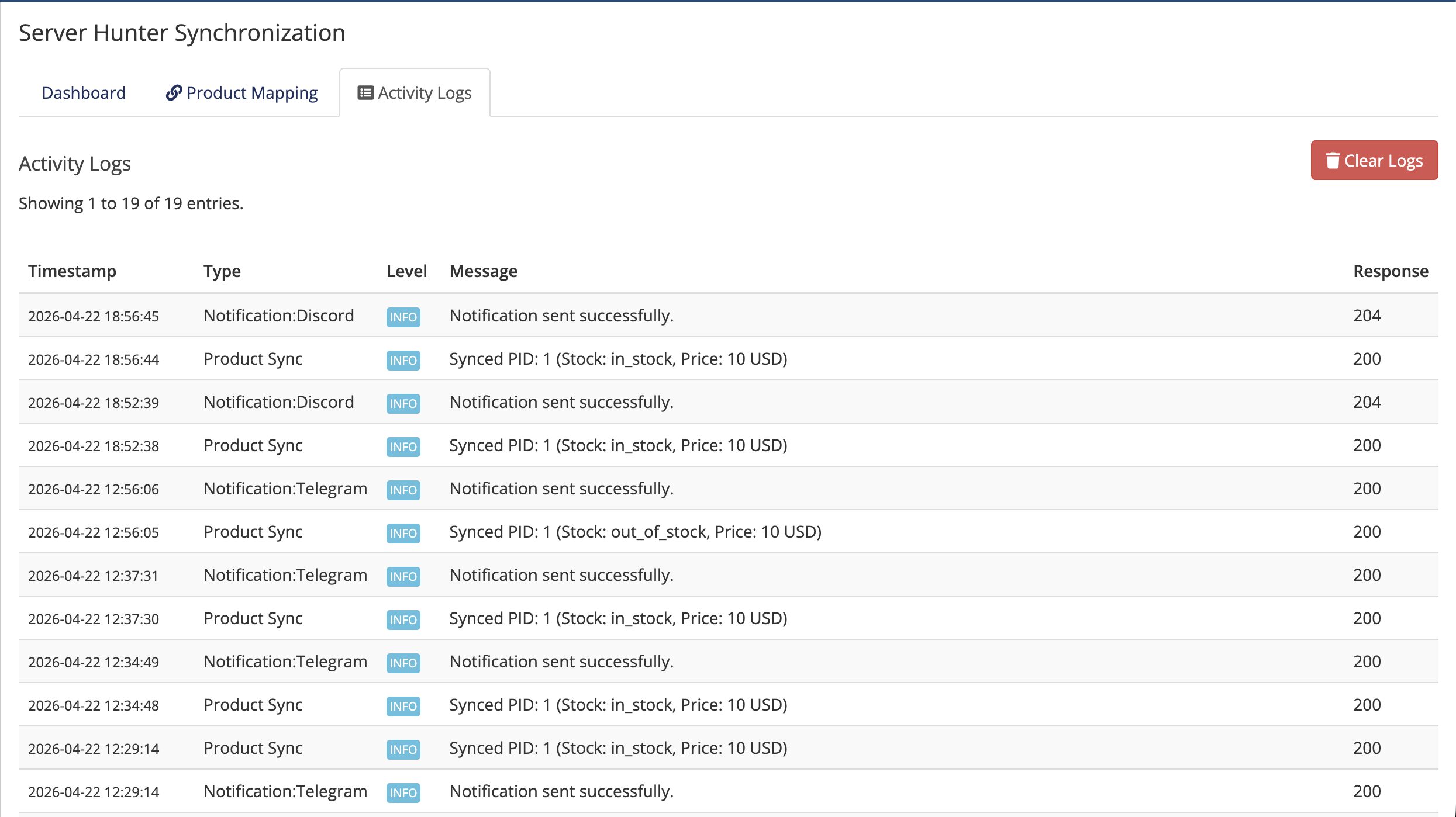This screenshot has width=1456, height=817.
Task: Click the Type column header
Action: (x=222, y=271)
